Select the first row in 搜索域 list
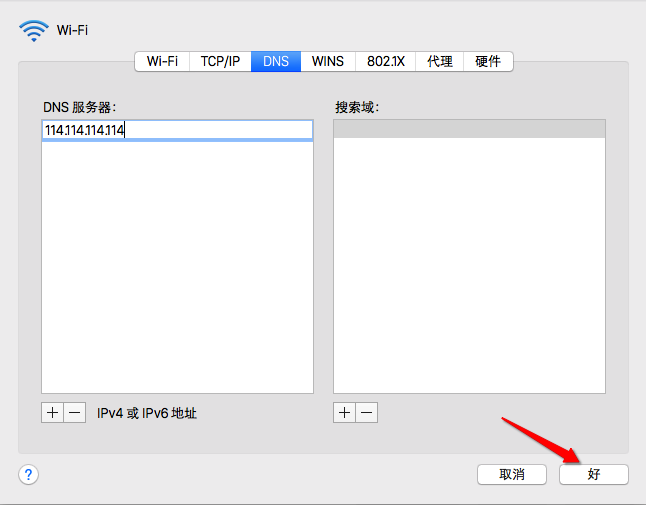Image resolution: width=646 pixels, height=505 pixels. pyautogui.click(x=469, y=129)
